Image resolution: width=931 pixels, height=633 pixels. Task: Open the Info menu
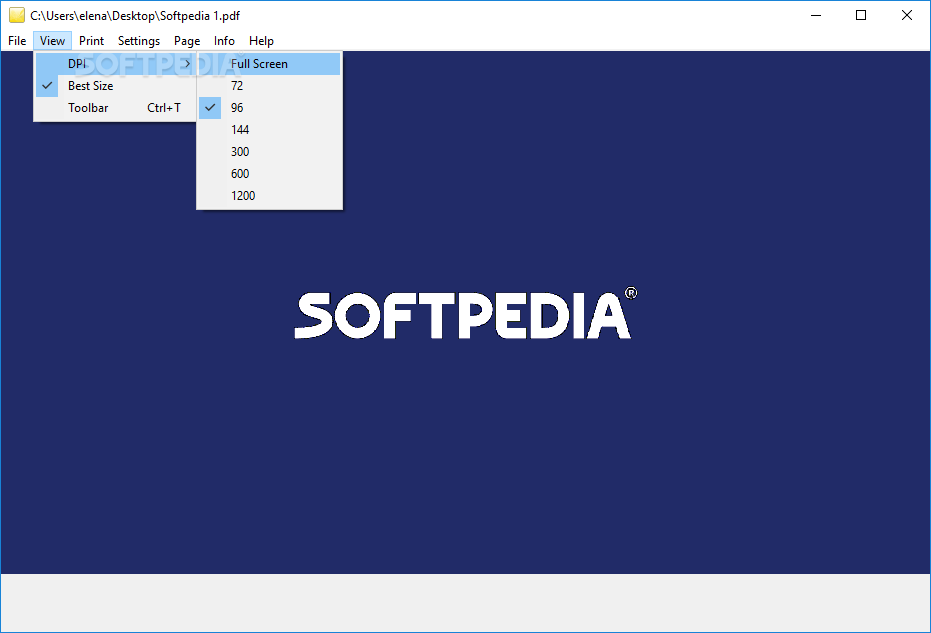pyautogui.click(x=224, y=41)
